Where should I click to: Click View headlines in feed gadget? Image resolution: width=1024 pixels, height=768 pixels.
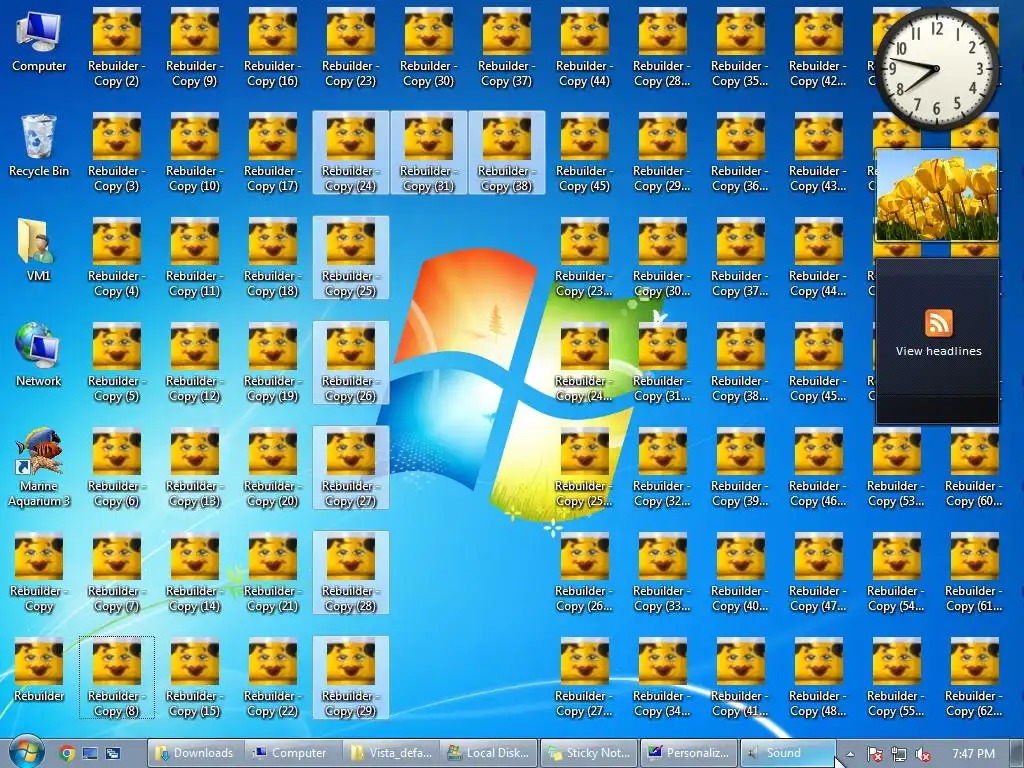938,351
